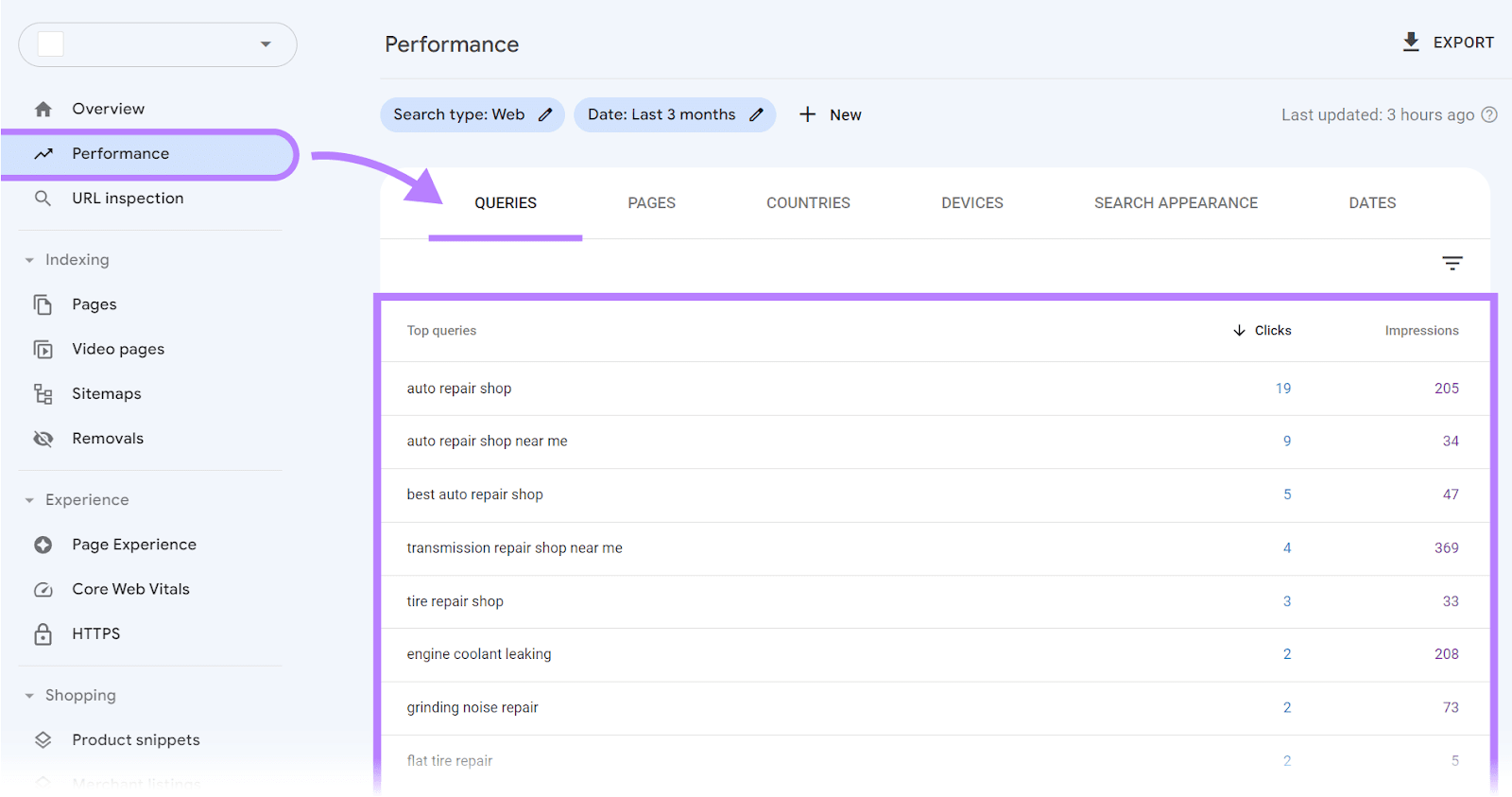Open the property selector dropdown

pyautogui.click(x=158, y=44)
